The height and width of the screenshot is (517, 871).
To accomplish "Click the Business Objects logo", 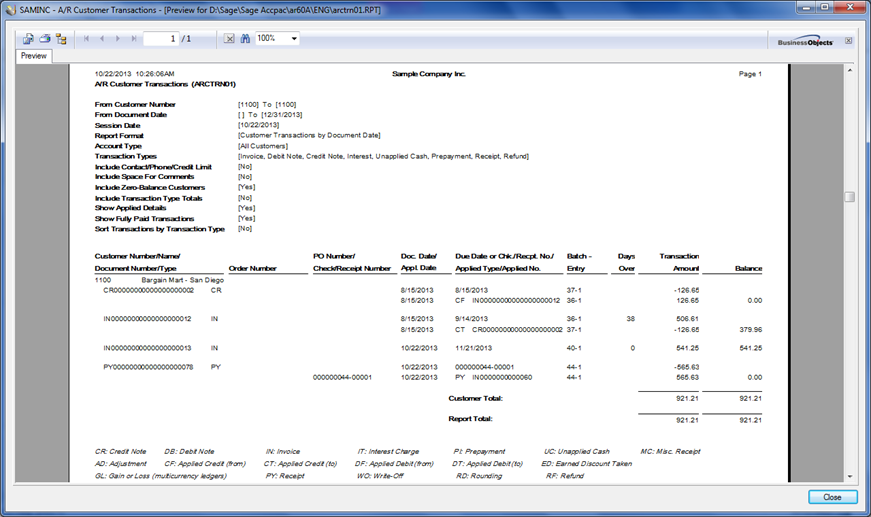I will pos(805,42).
